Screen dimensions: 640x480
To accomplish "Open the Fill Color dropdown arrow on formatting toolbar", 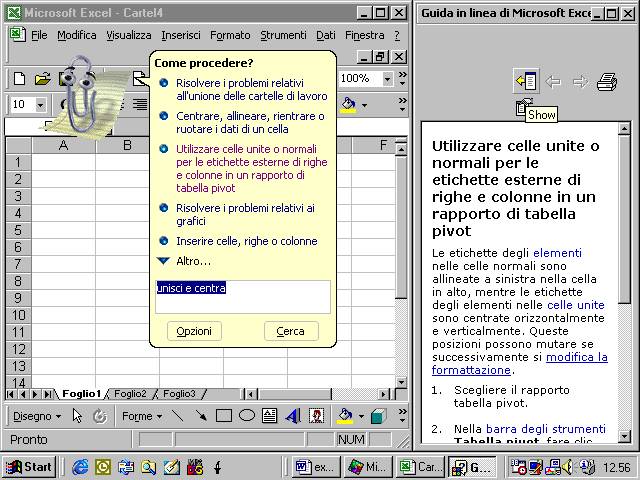I will click(364, 105).
